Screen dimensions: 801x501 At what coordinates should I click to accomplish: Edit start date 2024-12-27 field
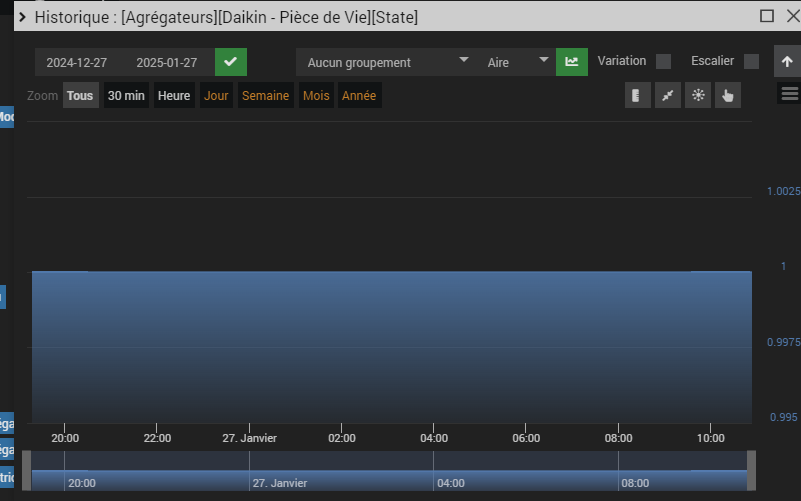pos(77,62)
